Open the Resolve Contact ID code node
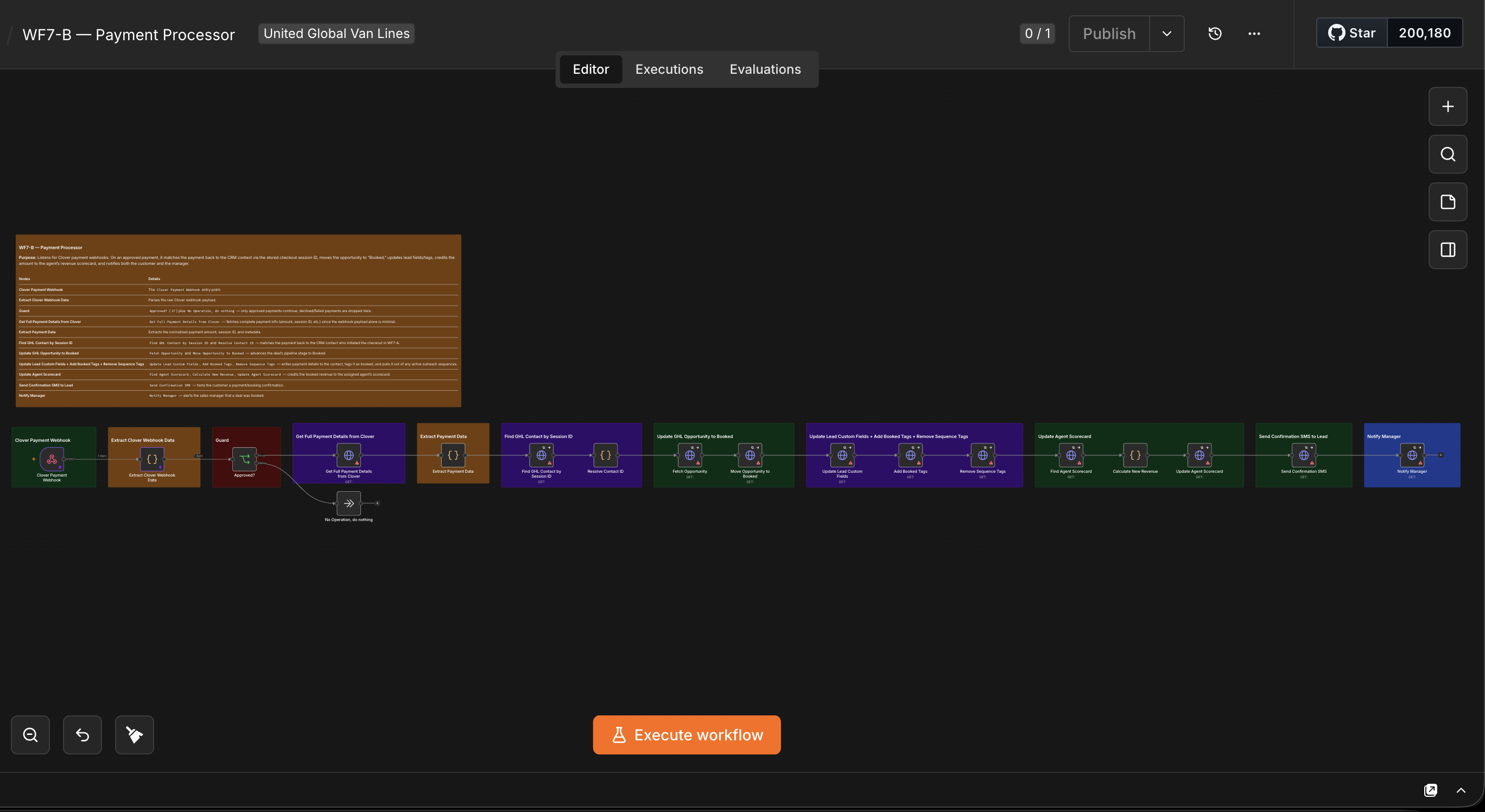 [605, 455]
